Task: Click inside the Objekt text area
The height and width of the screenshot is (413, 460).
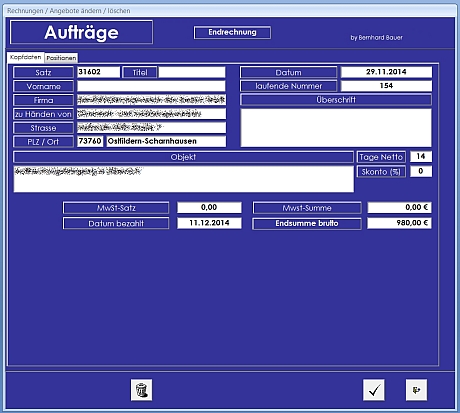Action: (184, 179)
